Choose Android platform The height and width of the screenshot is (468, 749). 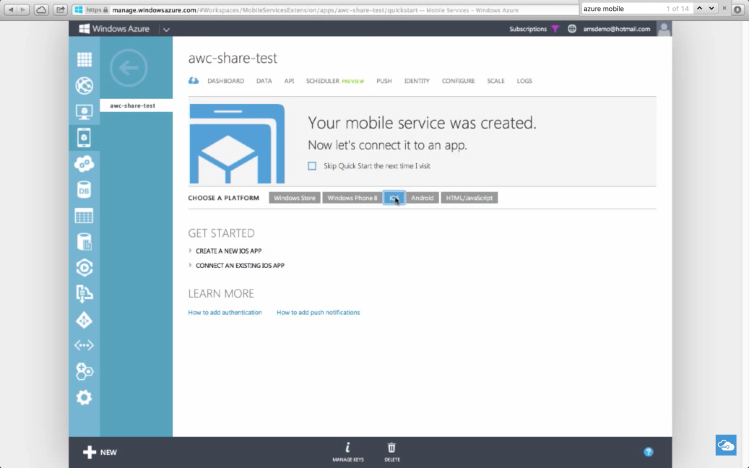pyautogui.click(x=422, y=198)
